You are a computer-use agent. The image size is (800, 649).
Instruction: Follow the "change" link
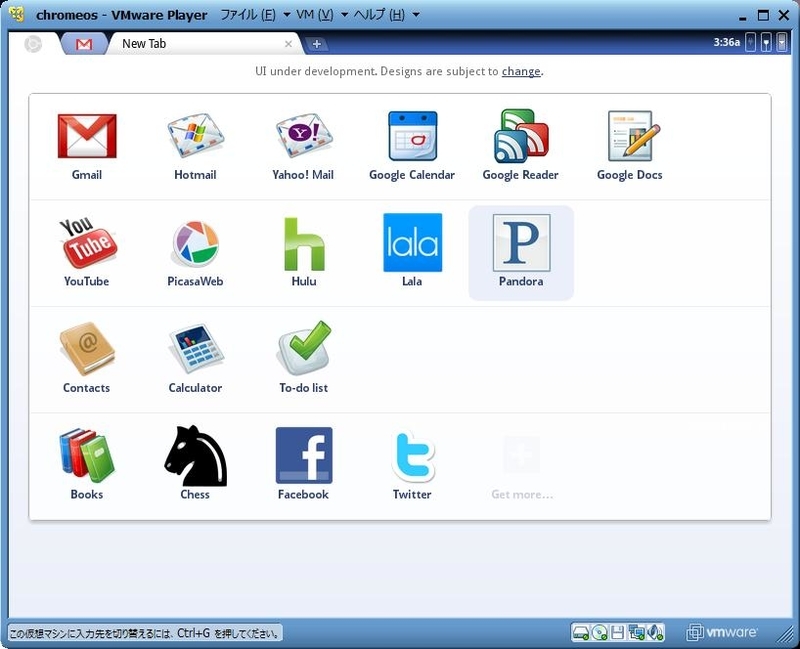click(520, 71)
